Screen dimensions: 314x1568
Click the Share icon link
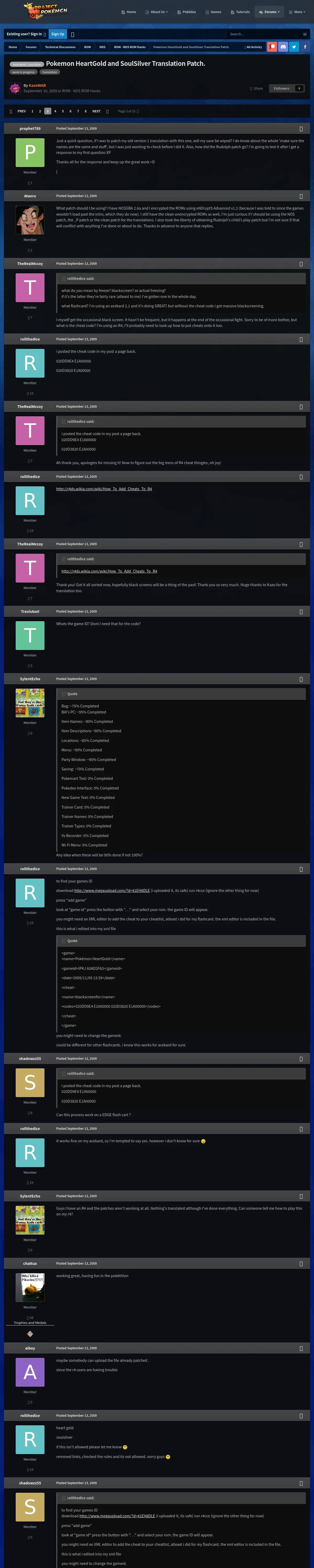(x=256, y=88)
